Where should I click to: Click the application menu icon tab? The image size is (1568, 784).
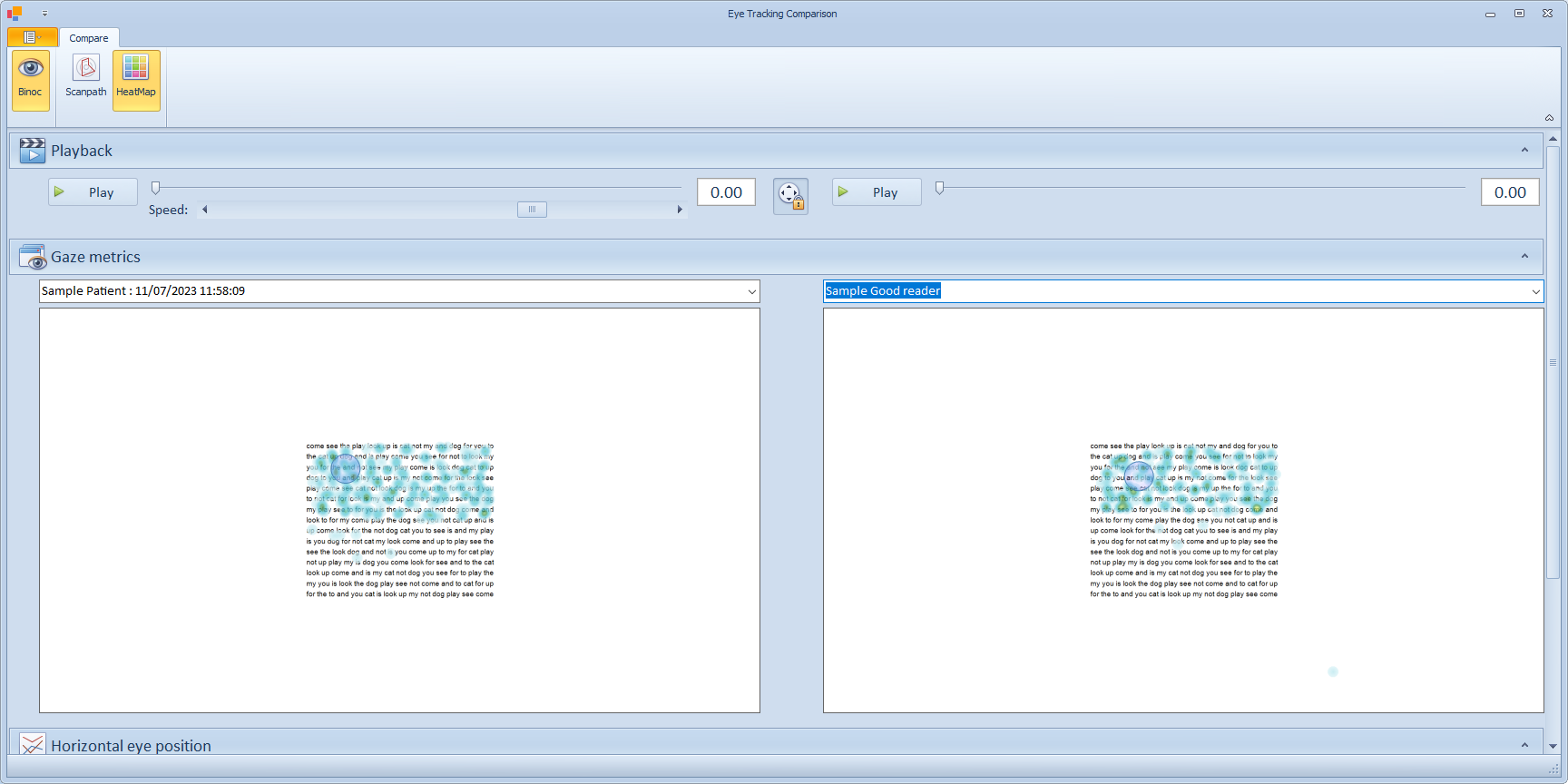point(32,37)
